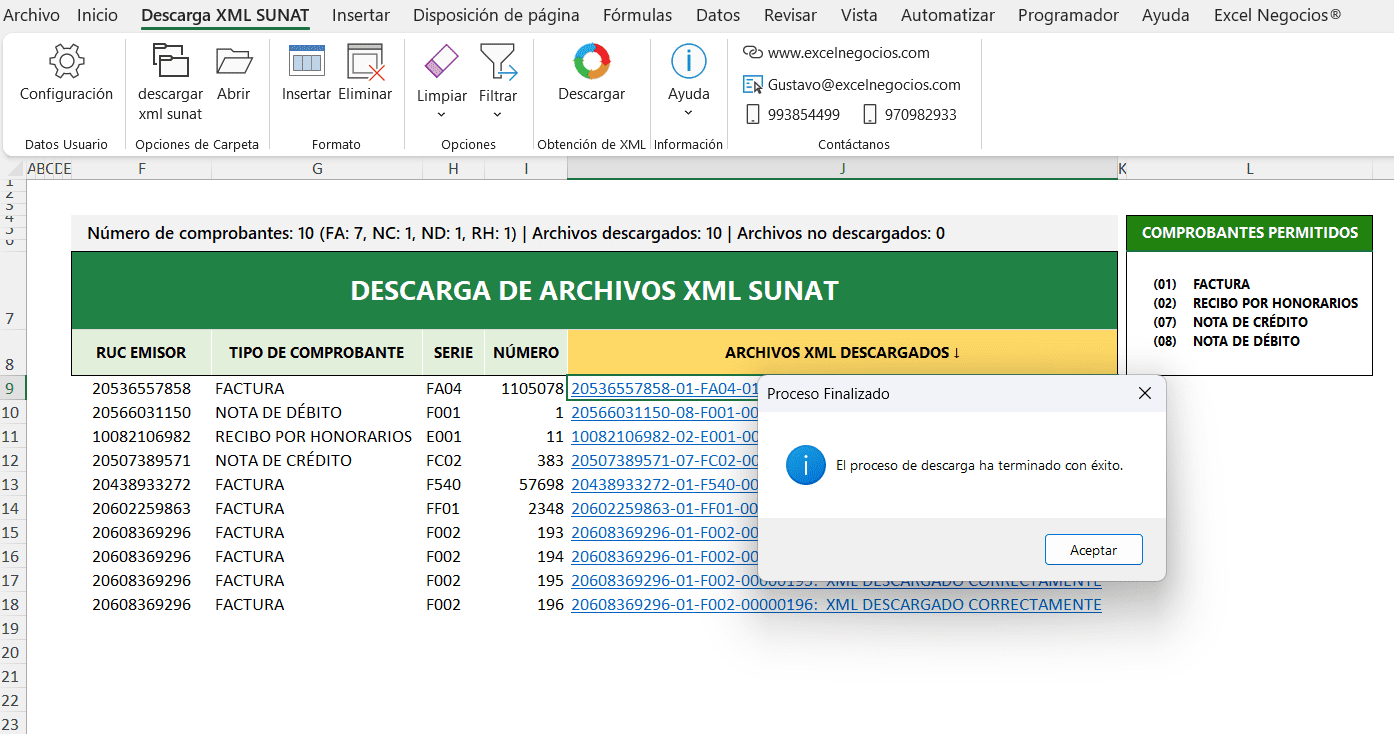The width and height of the screenshot is (1394, 734).
Task: Click the Insertar format icon
Action: point(306,63)
